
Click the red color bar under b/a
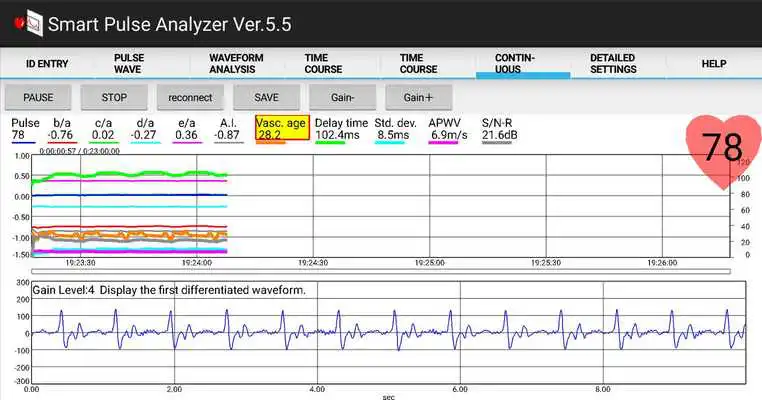click(x=62, y=143)
